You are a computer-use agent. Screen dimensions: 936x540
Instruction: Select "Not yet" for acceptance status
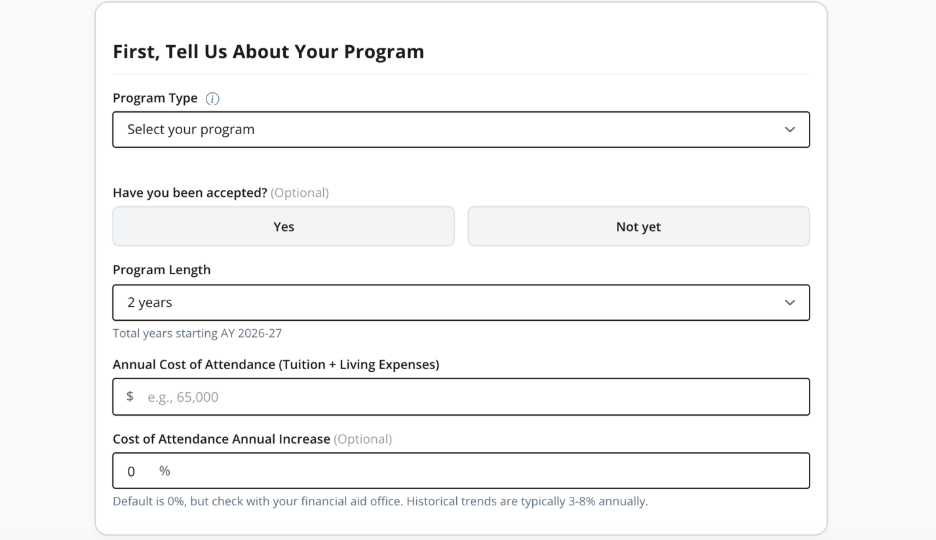point(638,227)
